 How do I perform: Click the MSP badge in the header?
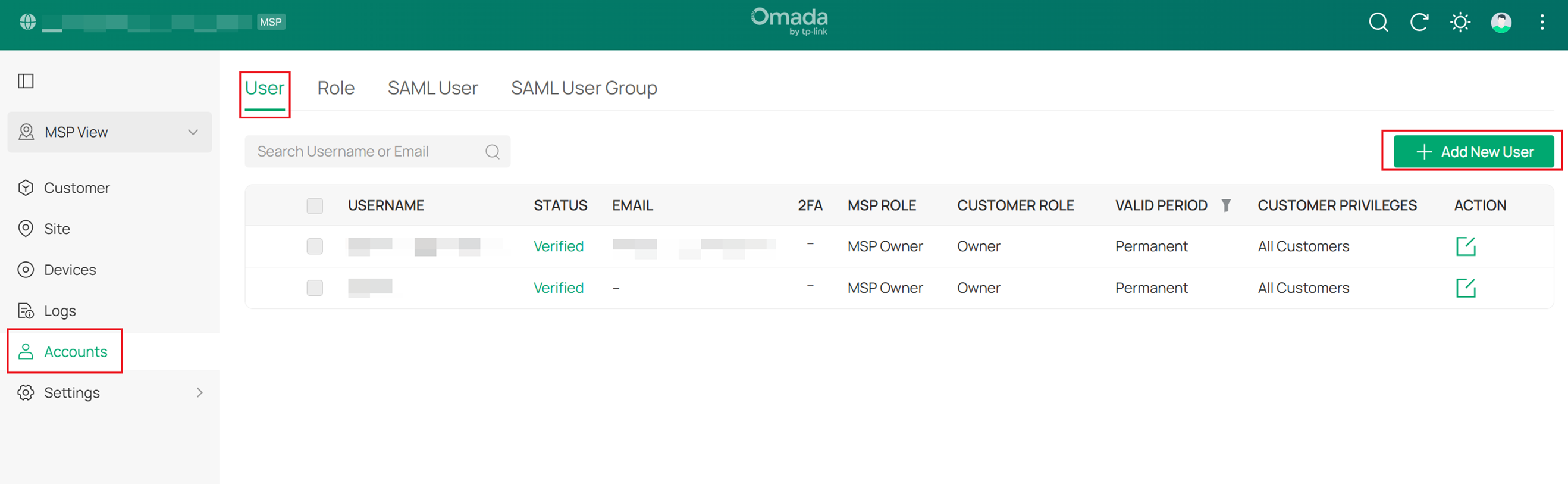271,22
